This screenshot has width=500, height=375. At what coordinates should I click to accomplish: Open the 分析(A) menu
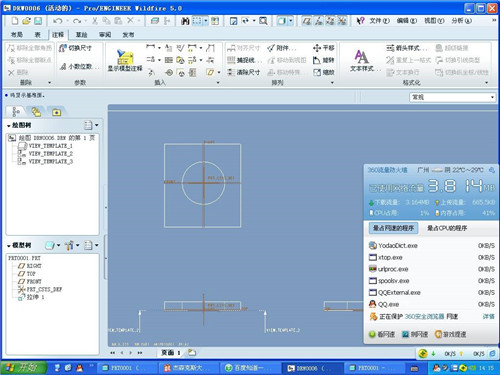(461, 21)
